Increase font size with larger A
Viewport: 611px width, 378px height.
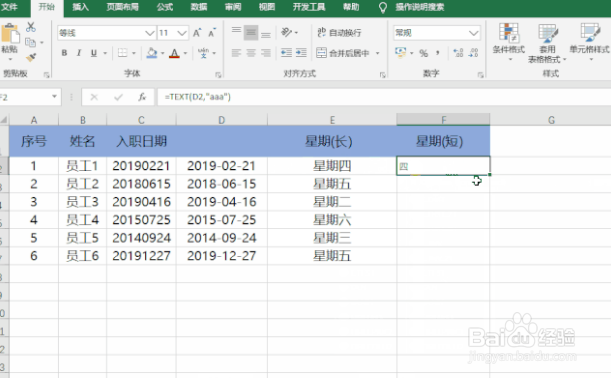pyautogui.click(x=197, y=33)
